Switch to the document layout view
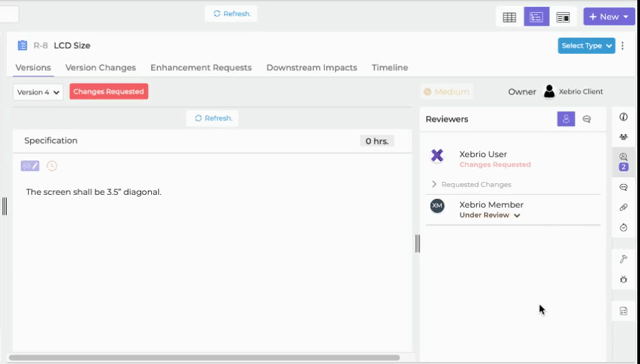This screenshot has height=364, width=640. 563,17
